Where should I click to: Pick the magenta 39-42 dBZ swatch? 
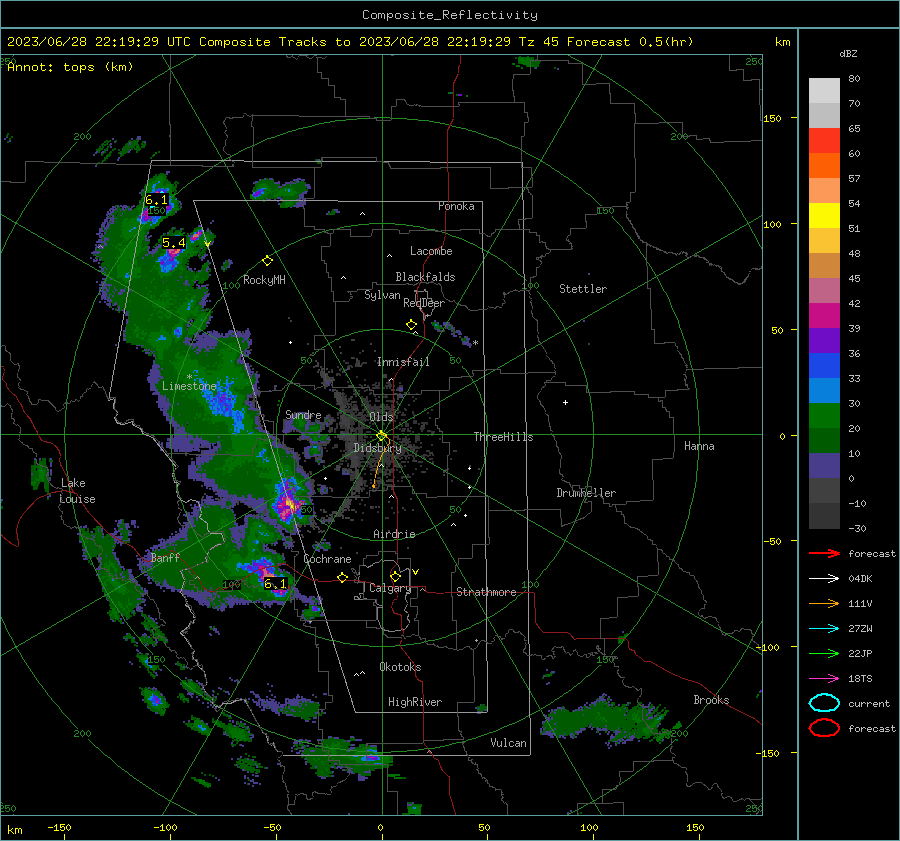point(824,316)
